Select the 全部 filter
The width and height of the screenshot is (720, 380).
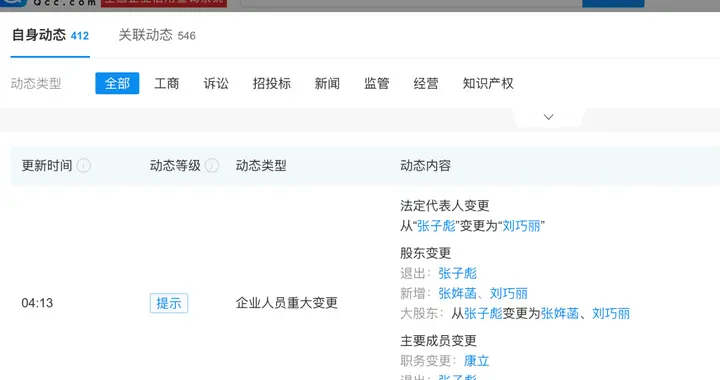[117, 83]
